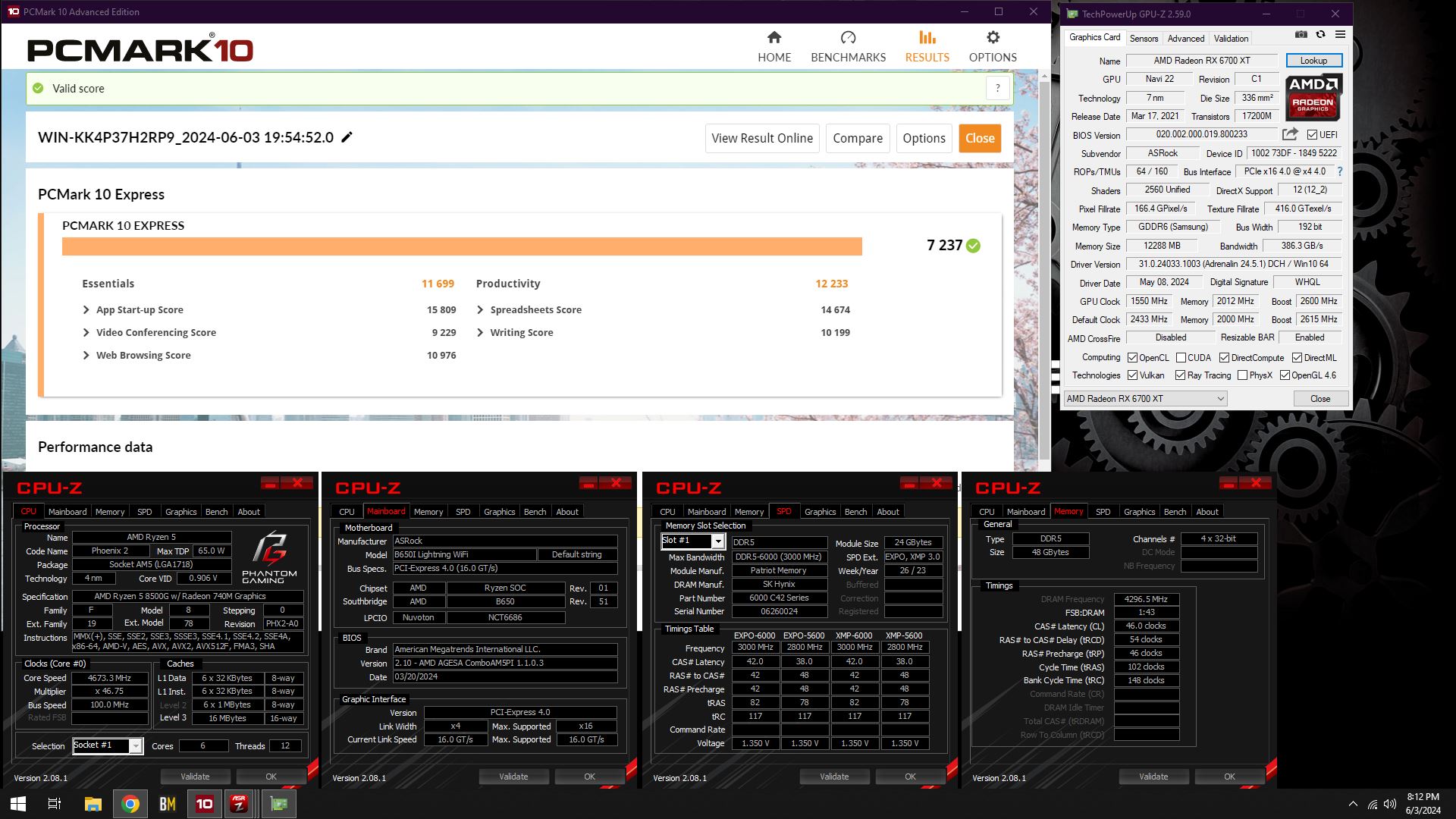Open About tab in Memory CPU-Z window

click(x=1207, y=512)
